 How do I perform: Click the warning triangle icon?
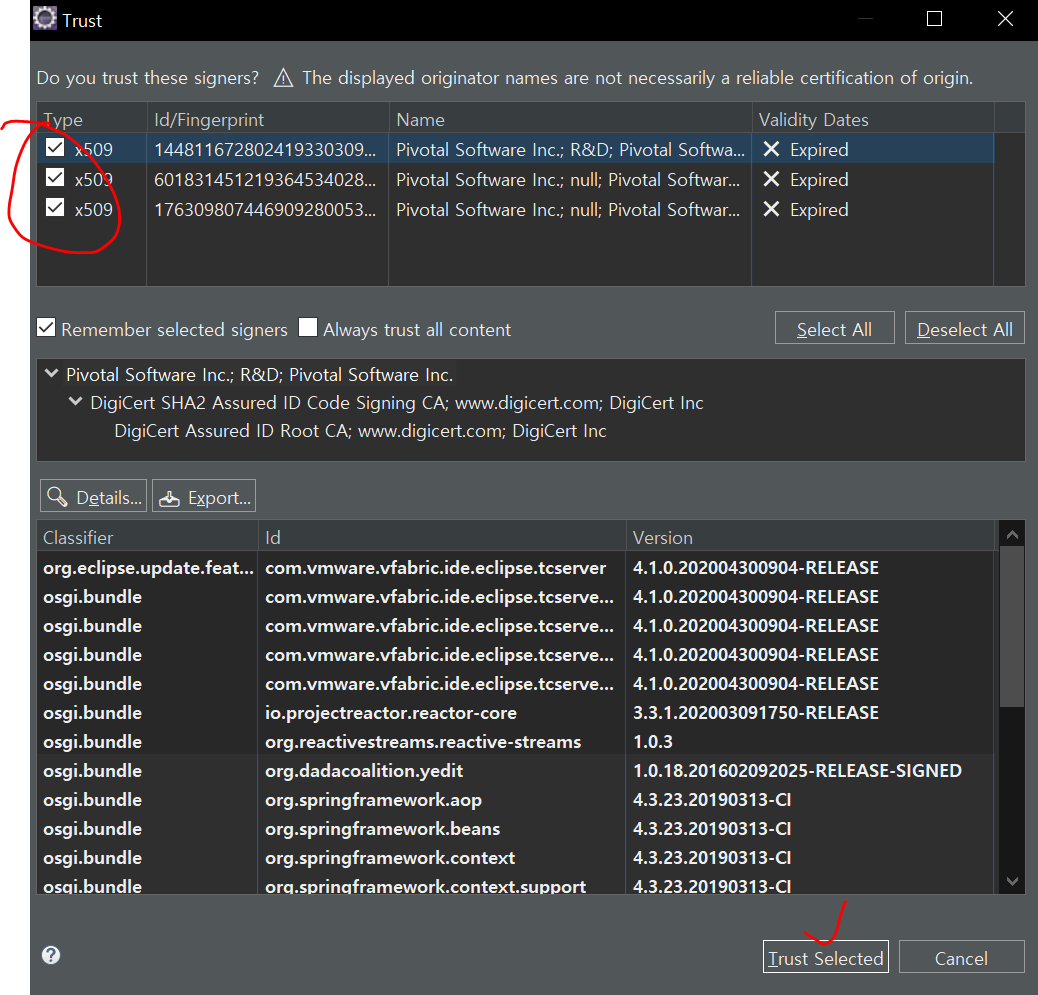[283, 77]
